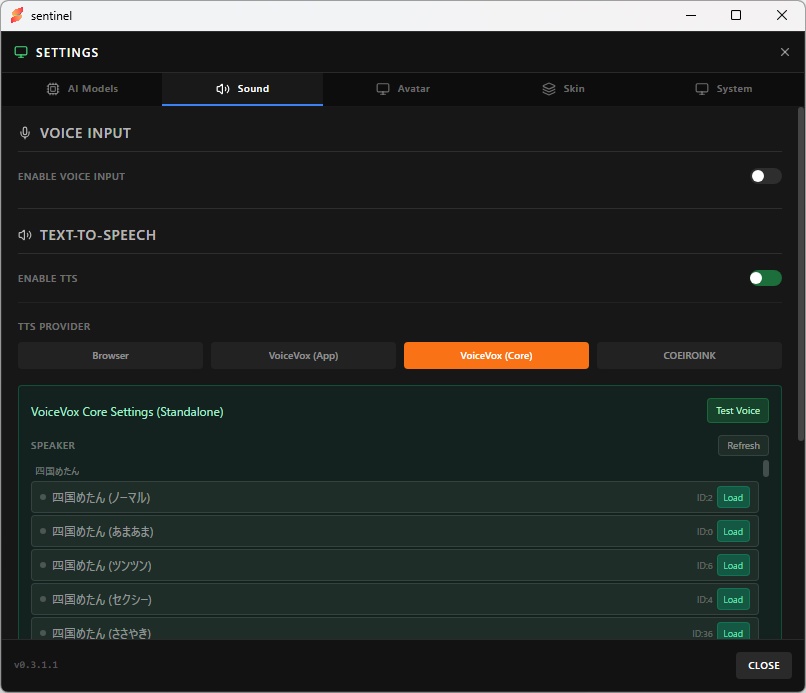Click the speaker icon on Sound tab
The width and height of the screenshot is (806, 693).
[x=223, y=89]
